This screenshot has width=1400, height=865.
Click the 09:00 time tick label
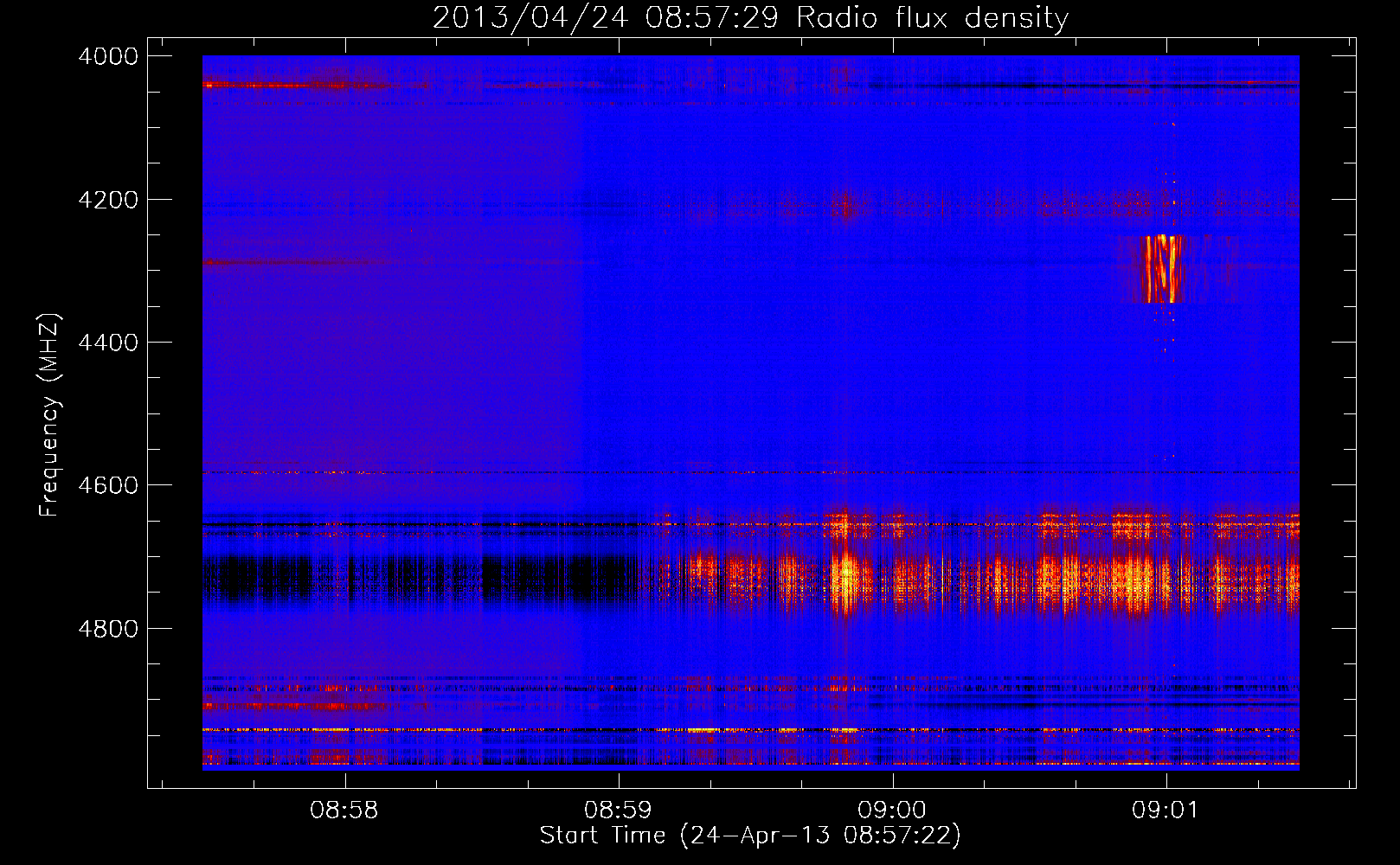pos(892,811)
